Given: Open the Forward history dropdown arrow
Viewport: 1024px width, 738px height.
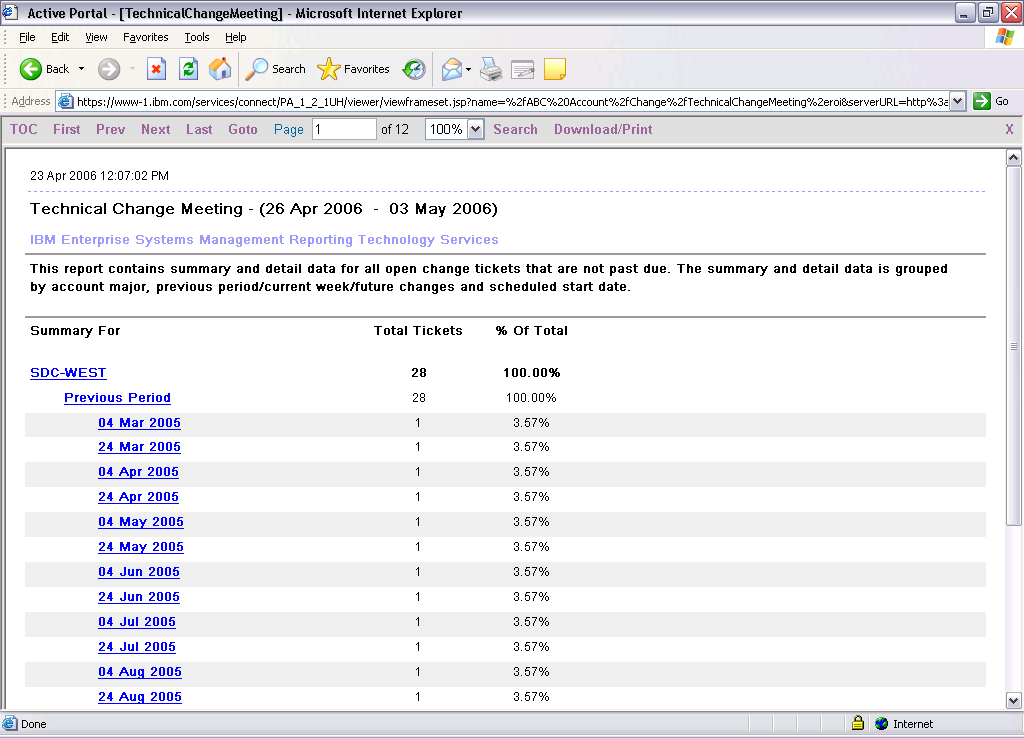Looking at the screenshot, I should (x=132, y=69).
